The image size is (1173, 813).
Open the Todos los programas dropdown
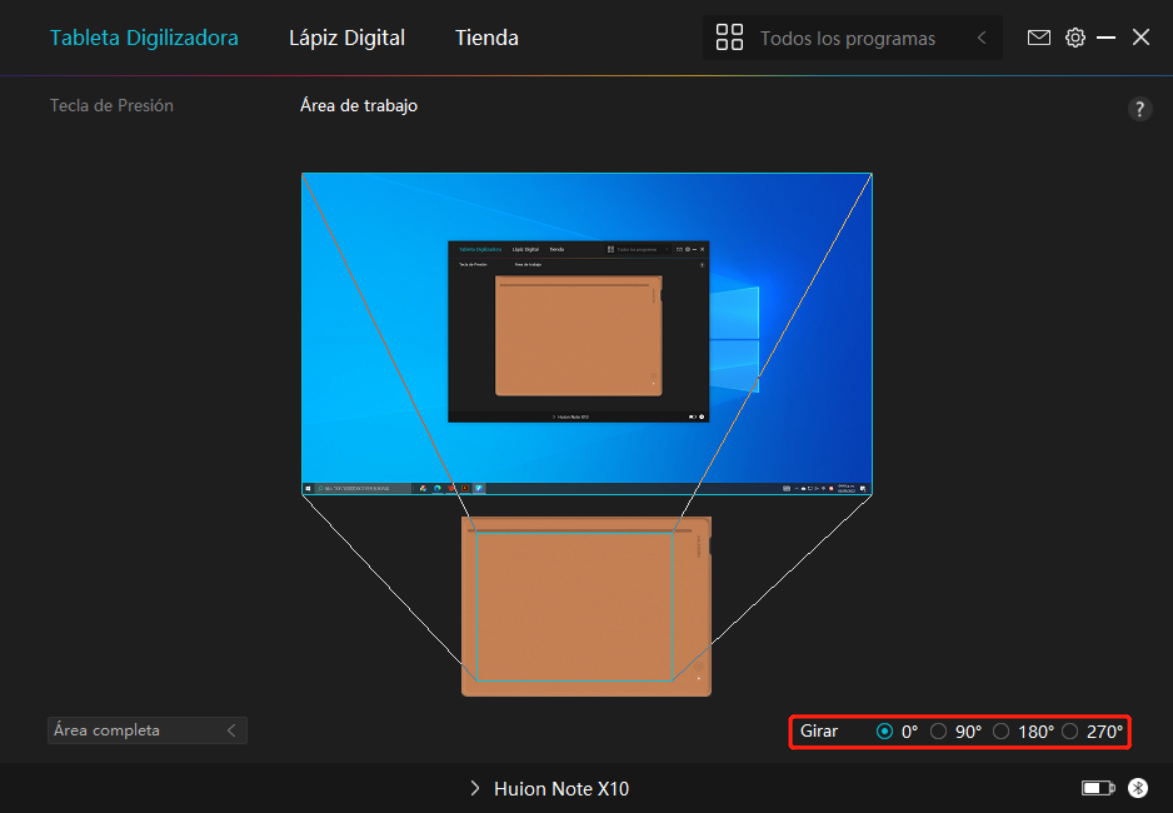pos(852,38)
